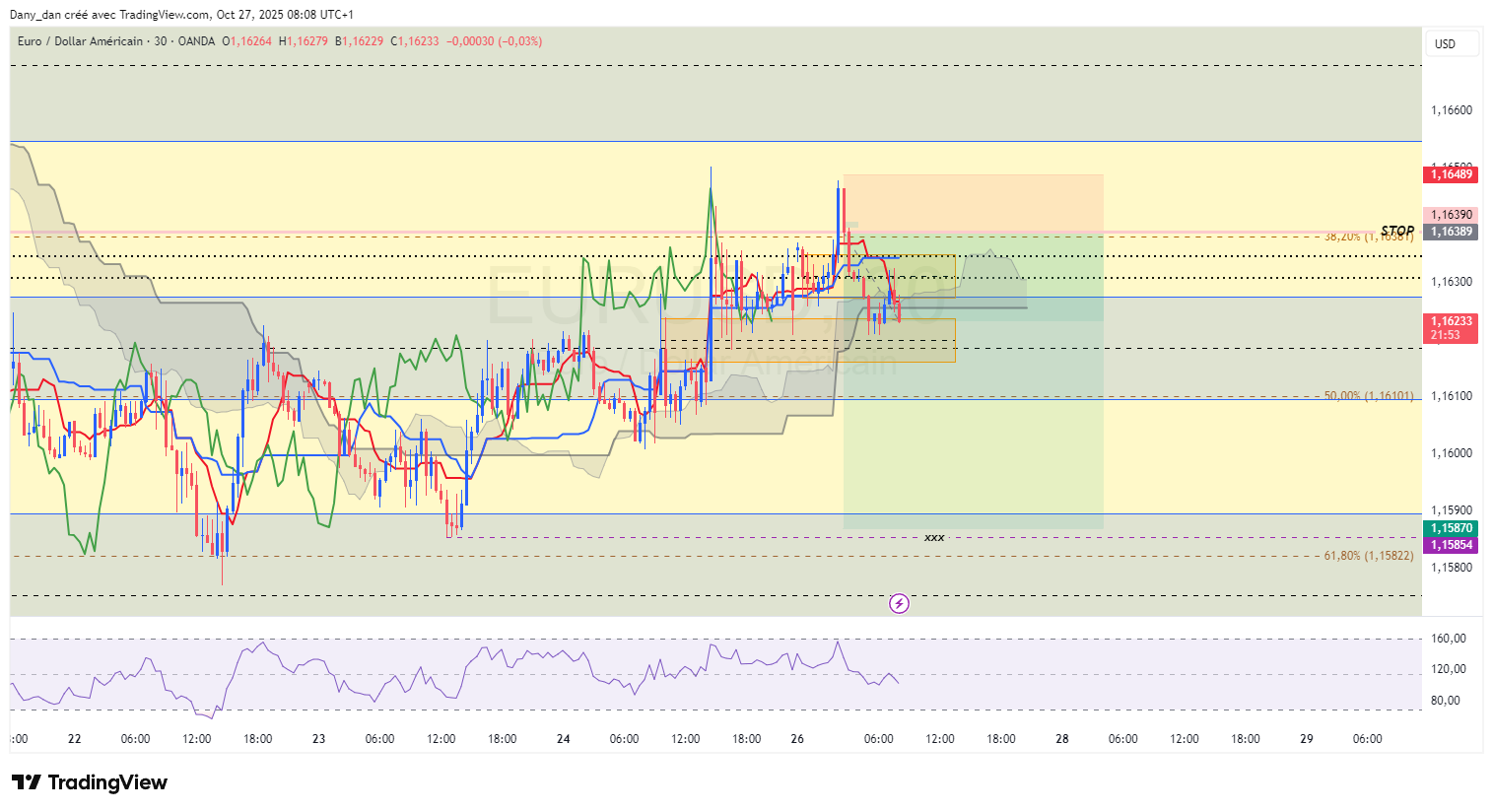Click date 28 on the time axis

[1062, 739]
